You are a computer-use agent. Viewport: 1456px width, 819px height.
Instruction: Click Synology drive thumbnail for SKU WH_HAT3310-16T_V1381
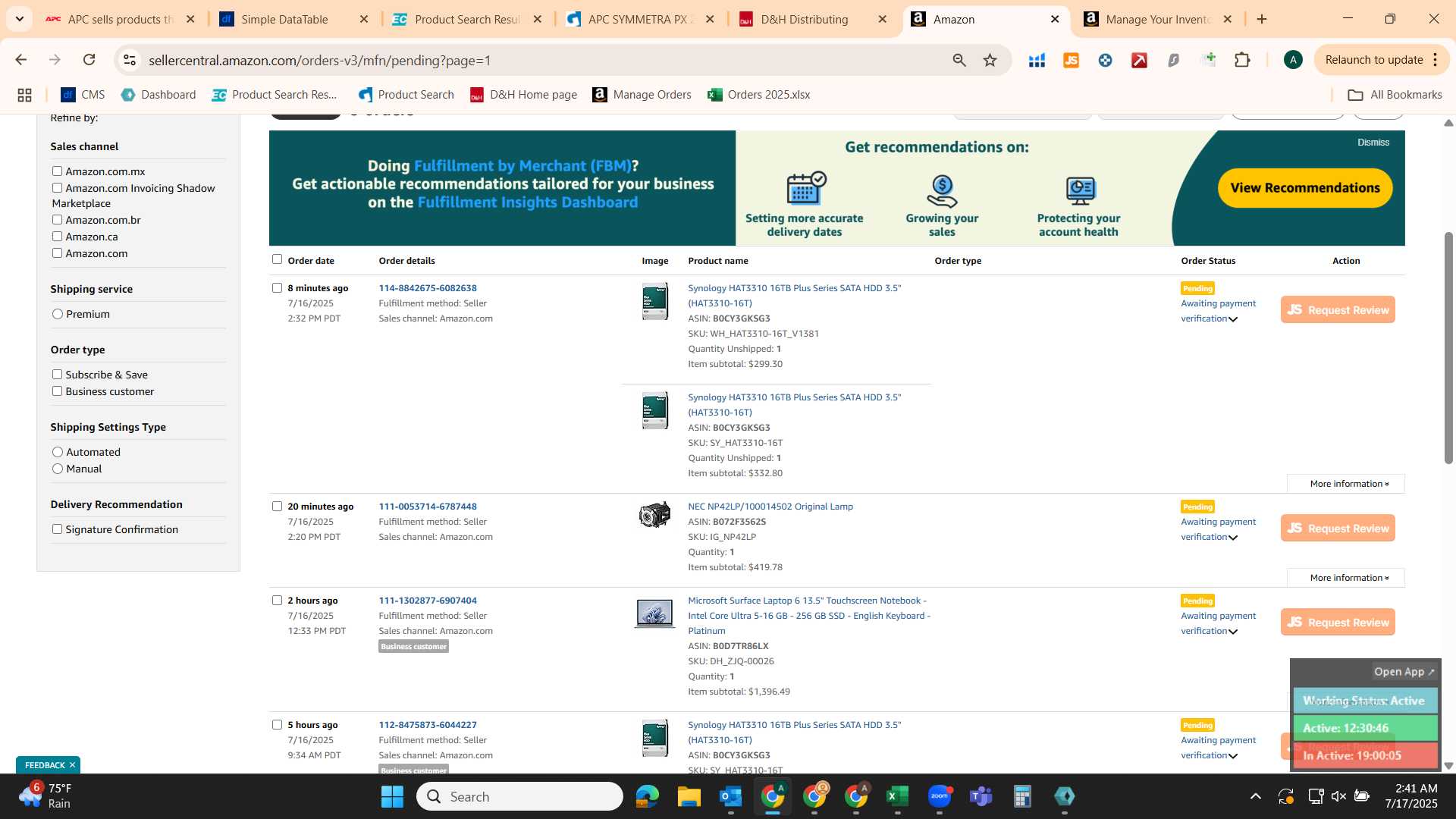tap(654, 301)
